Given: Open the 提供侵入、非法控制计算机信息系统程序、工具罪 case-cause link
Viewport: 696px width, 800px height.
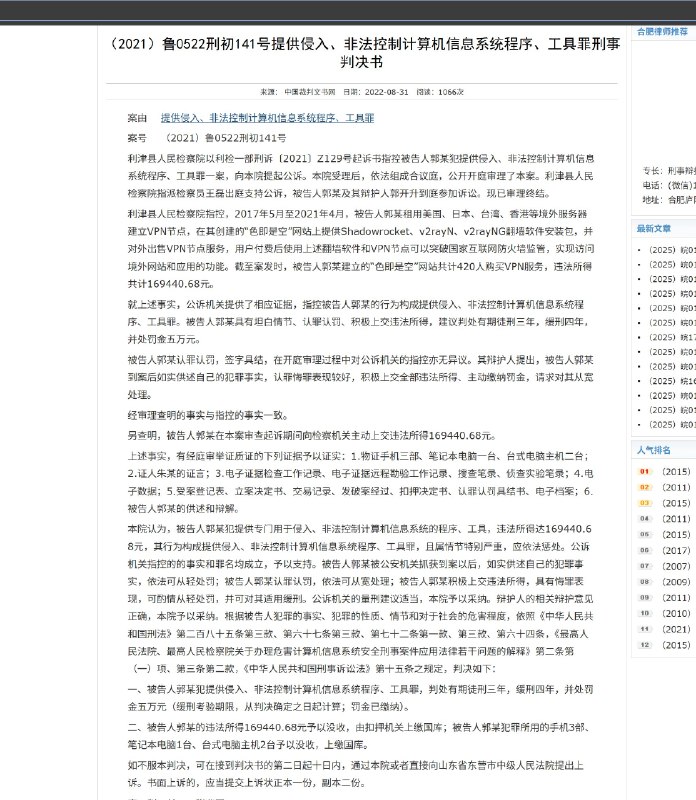Looking at the screenshot, I should click(x=267, y=118).
